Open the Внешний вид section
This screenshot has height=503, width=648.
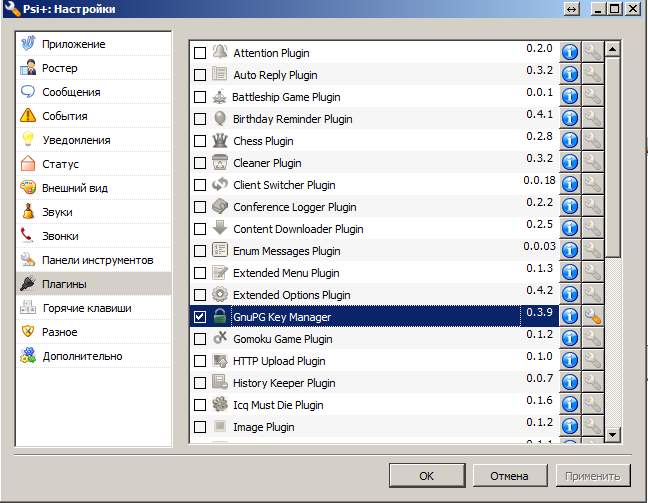tap(94, 188)
